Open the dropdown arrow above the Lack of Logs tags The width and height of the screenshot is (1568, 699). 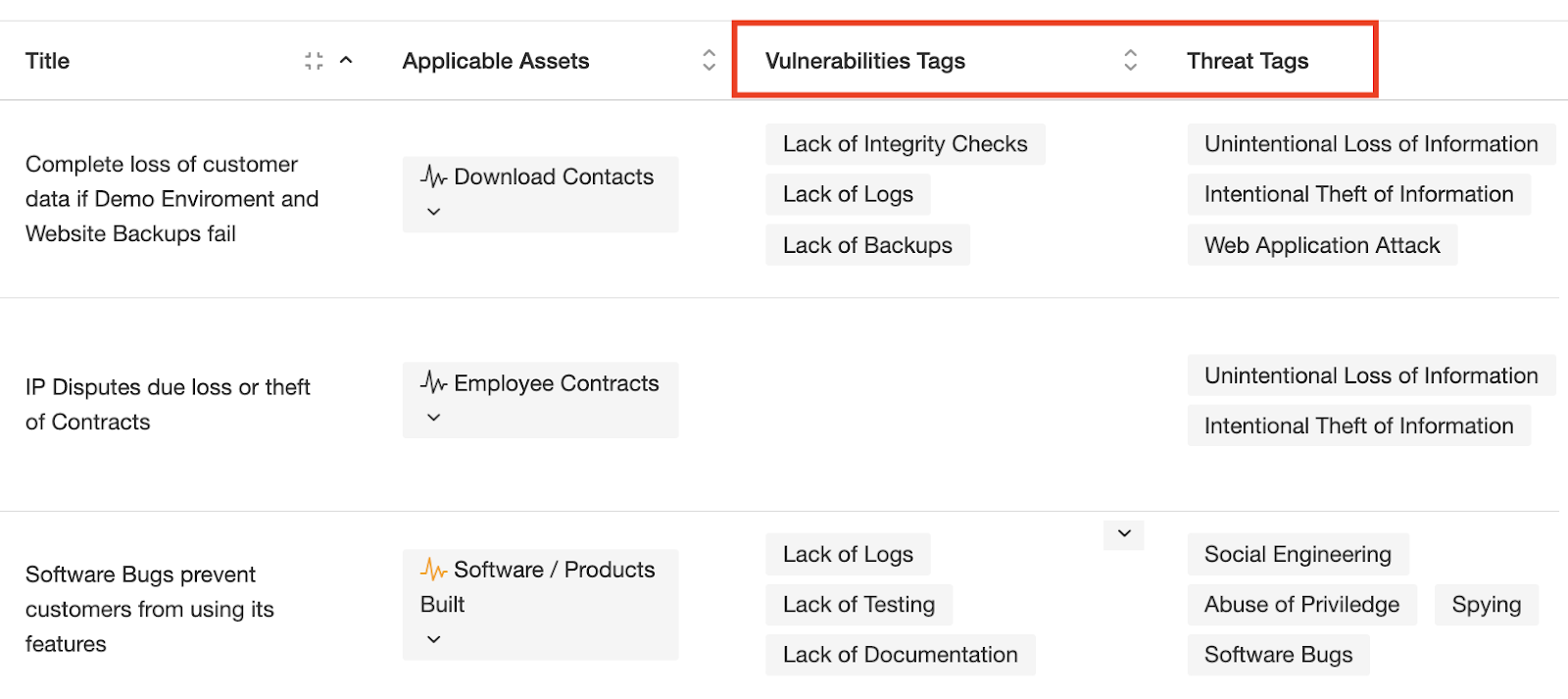(1124, 534)
